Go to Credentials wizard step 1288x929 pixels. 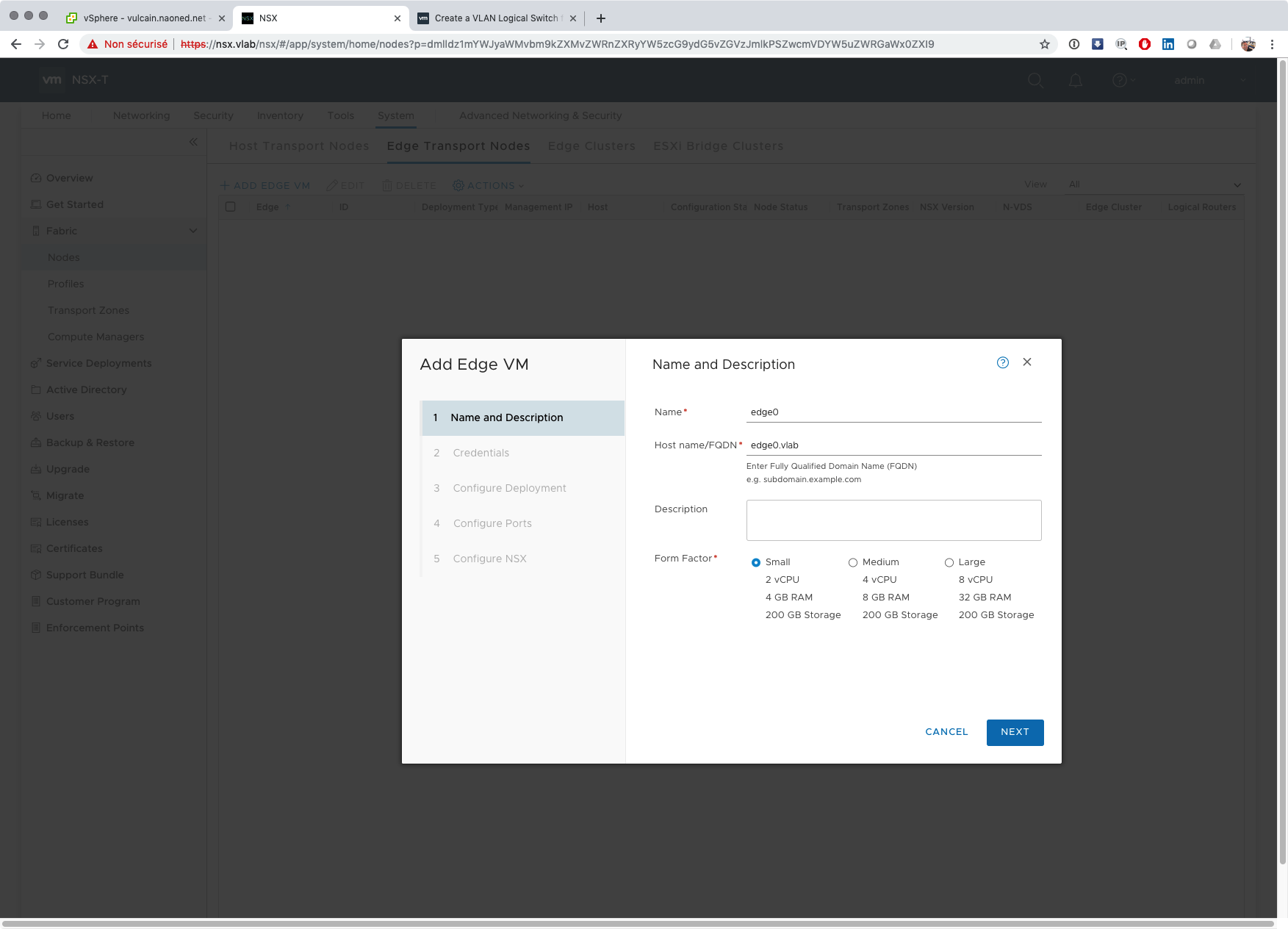coord(481,453)
